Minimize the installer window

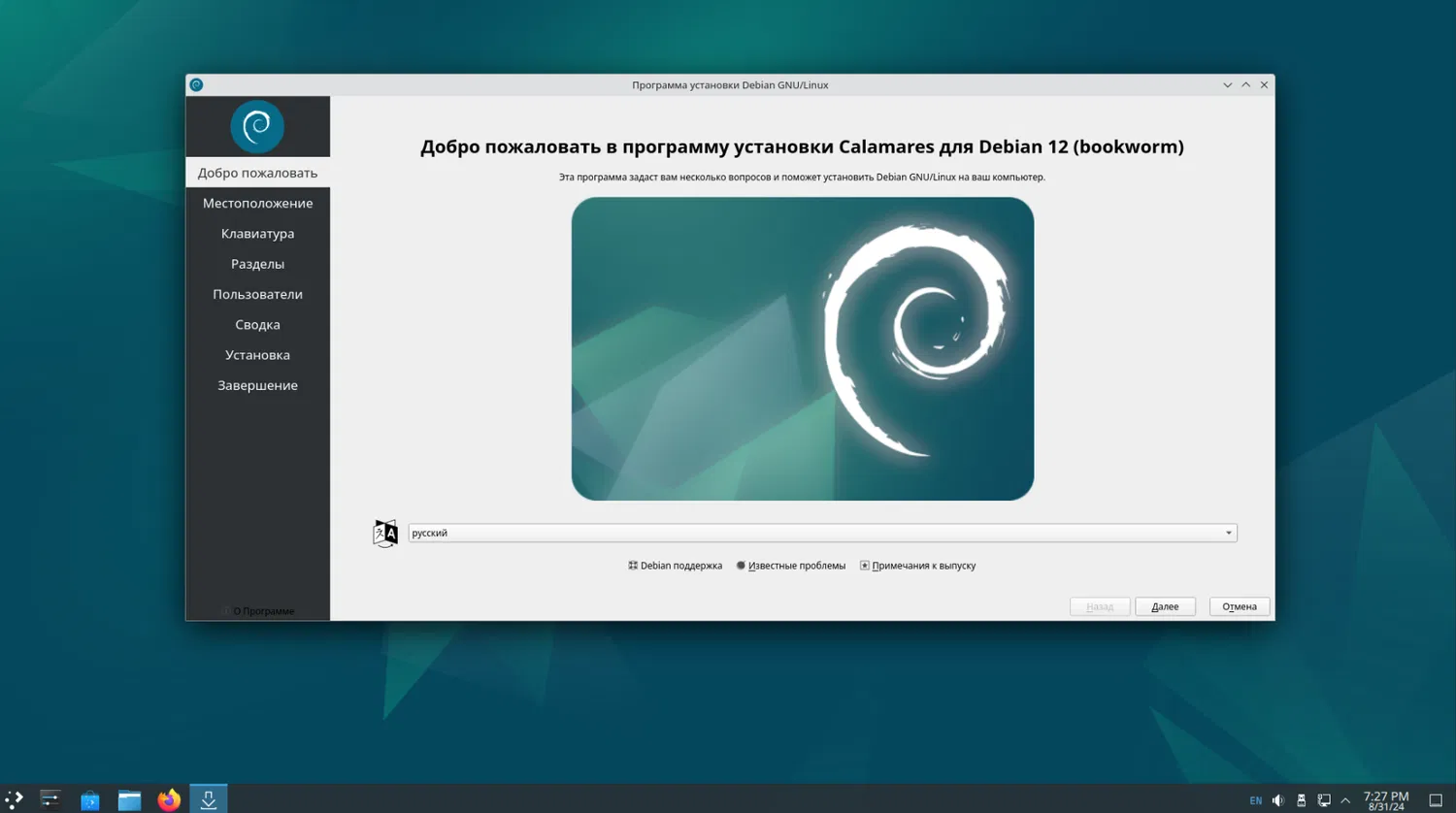(x=1228, y=85)
